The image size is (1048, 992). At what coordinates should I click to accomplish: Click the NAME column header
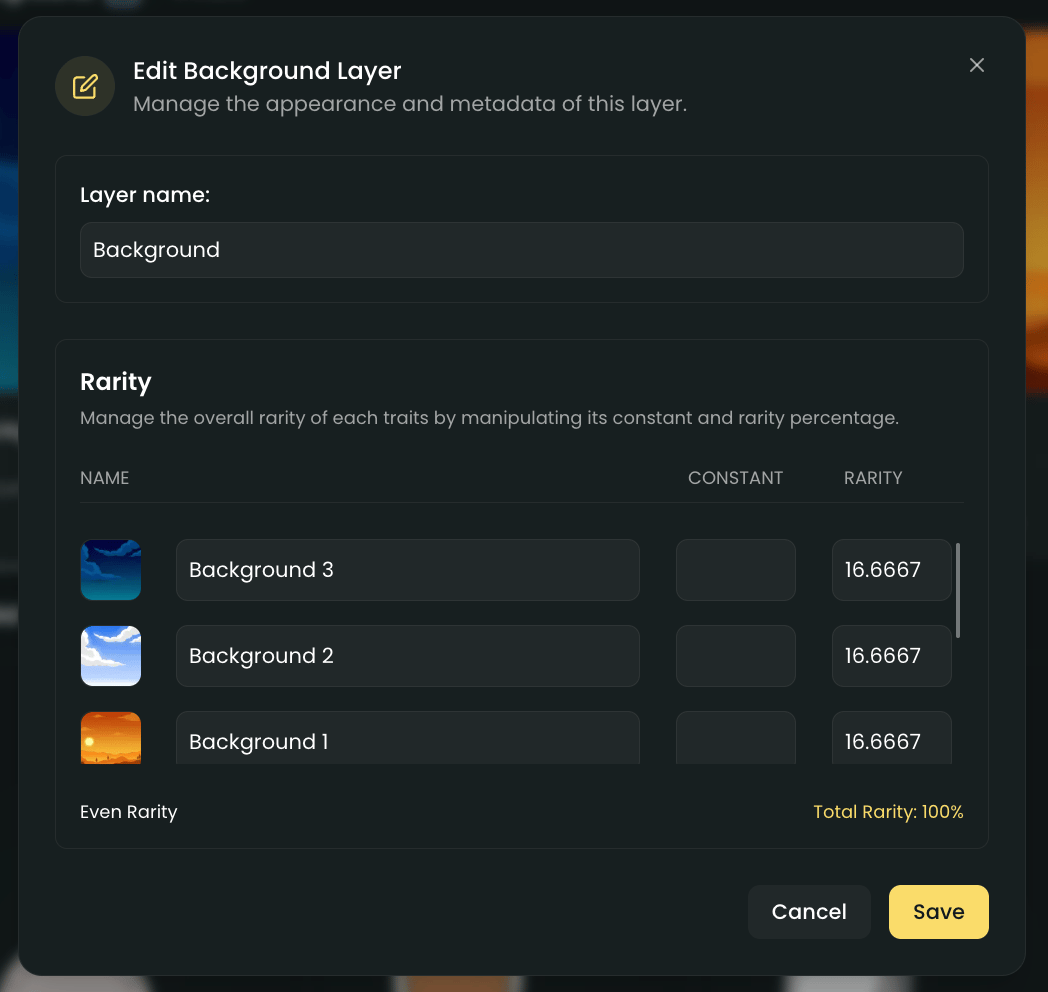105,478
